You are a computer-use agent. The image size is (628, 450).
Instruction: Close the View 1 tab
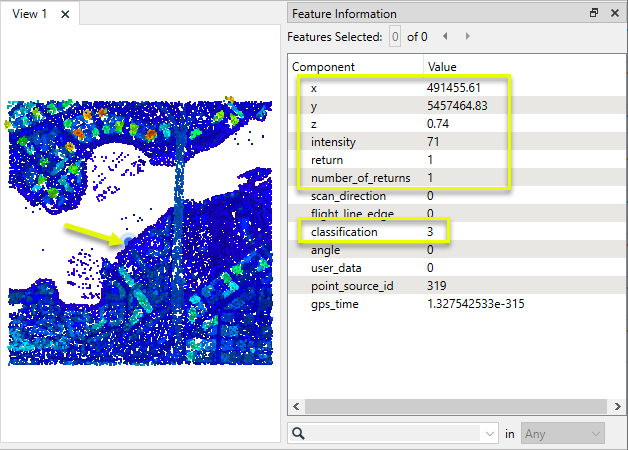click(65, 14)
